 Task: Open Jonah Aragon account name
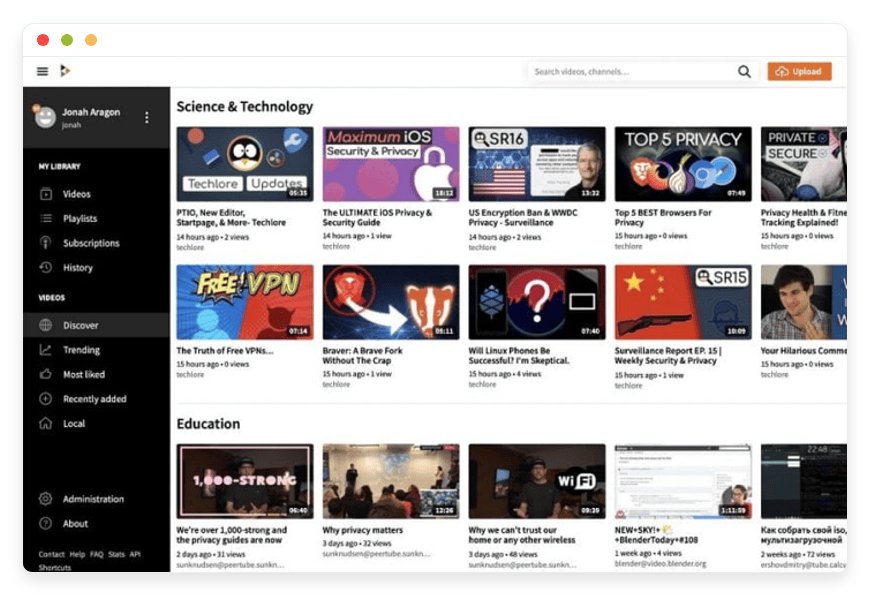click(91, 112)
